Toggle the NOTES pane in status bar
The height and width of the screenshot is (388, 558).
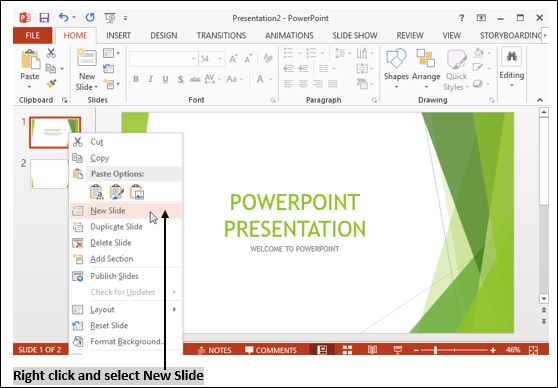coord(214,350)
